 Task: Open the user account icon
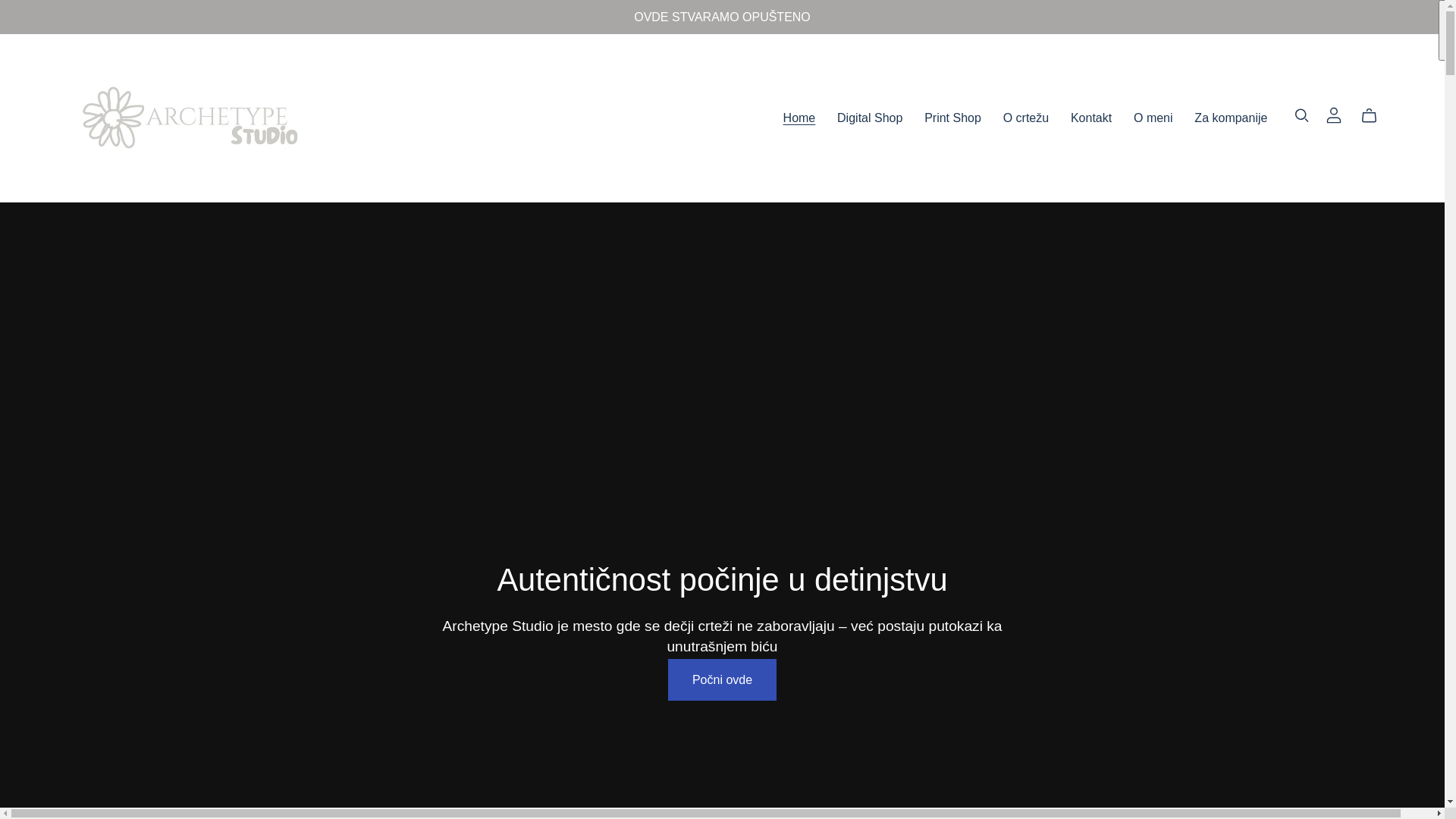(1334, 116)
